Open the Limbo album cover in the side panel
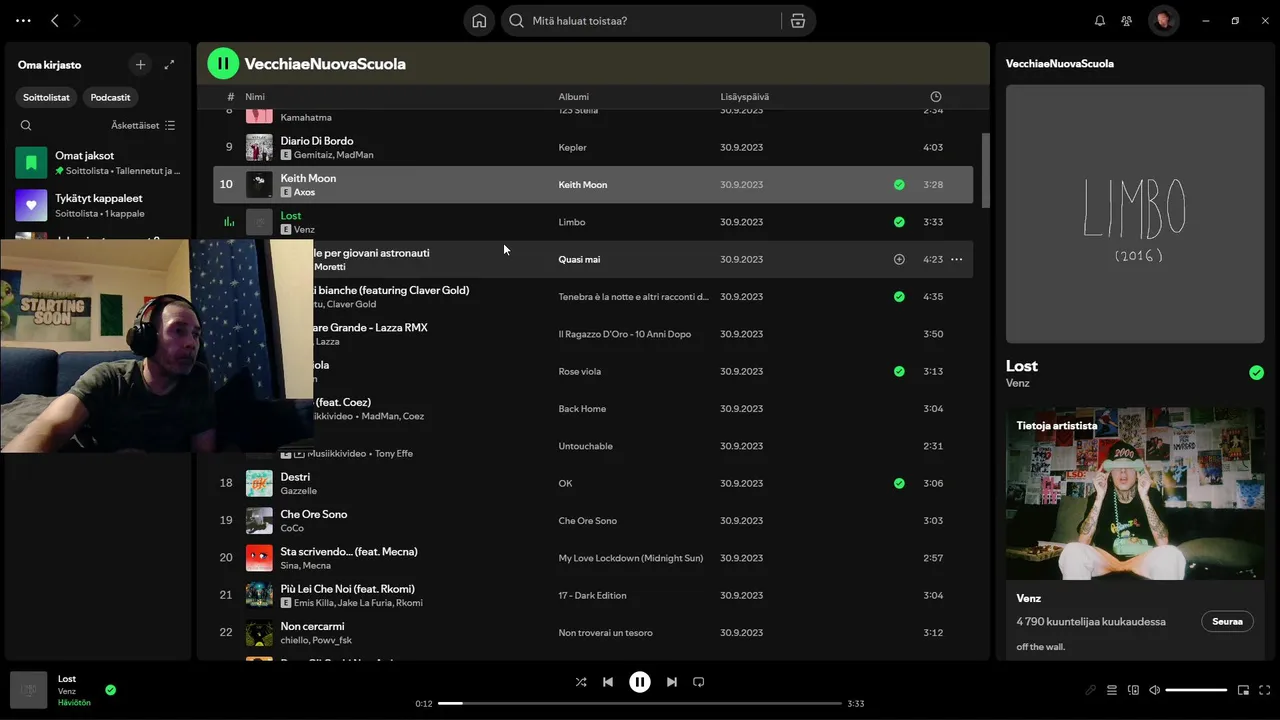The image size is (1280, 720). (1135, 214)
